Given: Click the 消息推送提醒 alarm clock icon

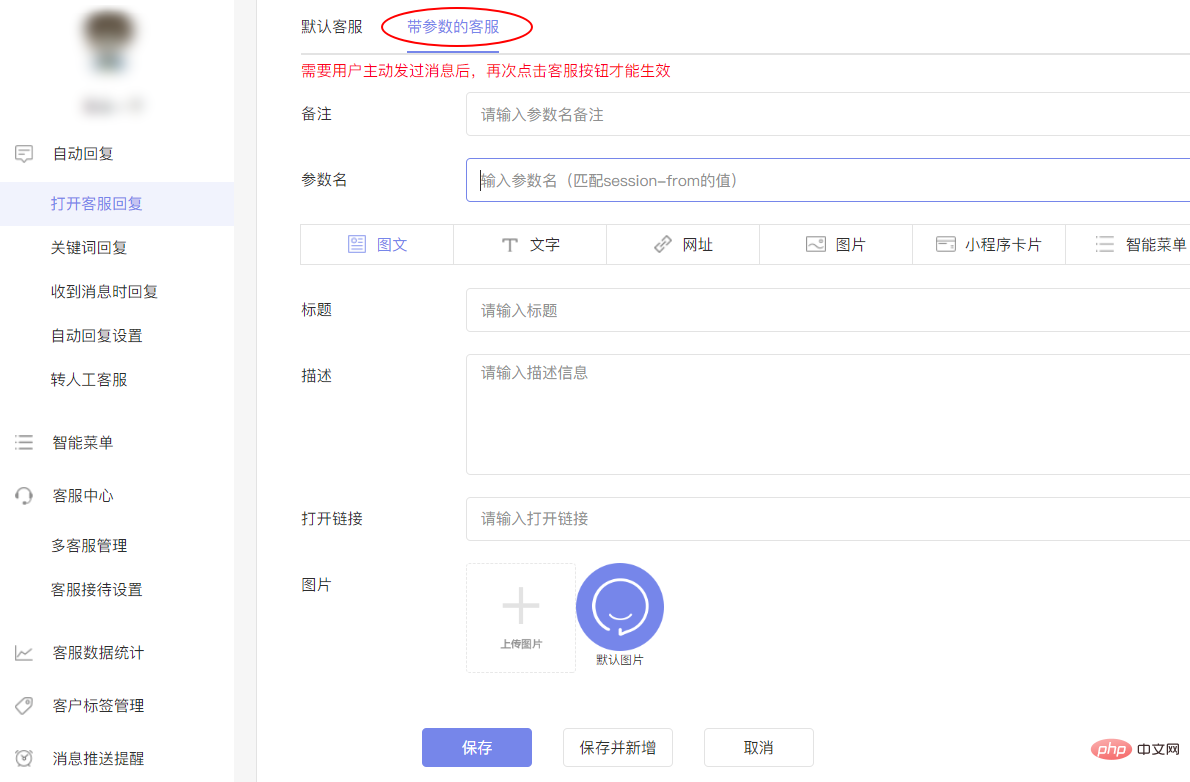Looking at the screenshot, I should pyautogui.click(x=24, y=758).
